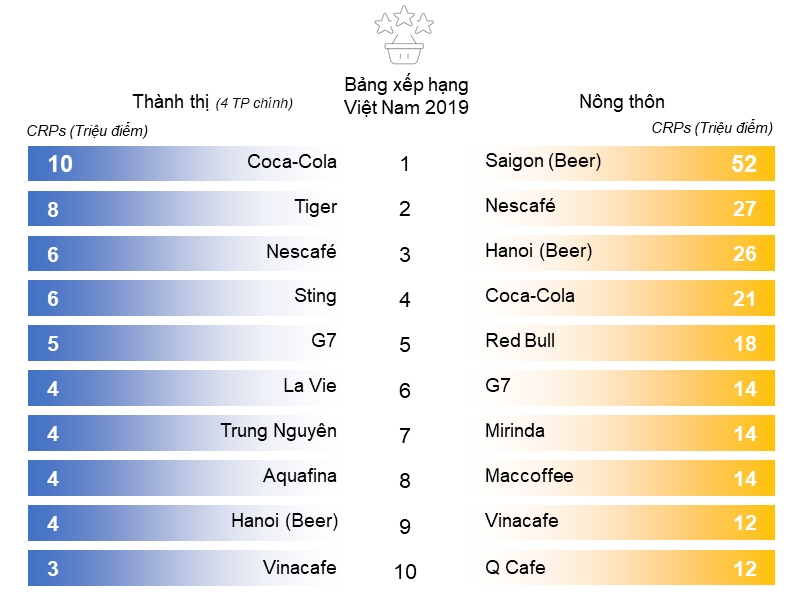Viewport: 802px width, 610px height.
Task: Click the Nescafé rural score 27
Action: (744, 209)
